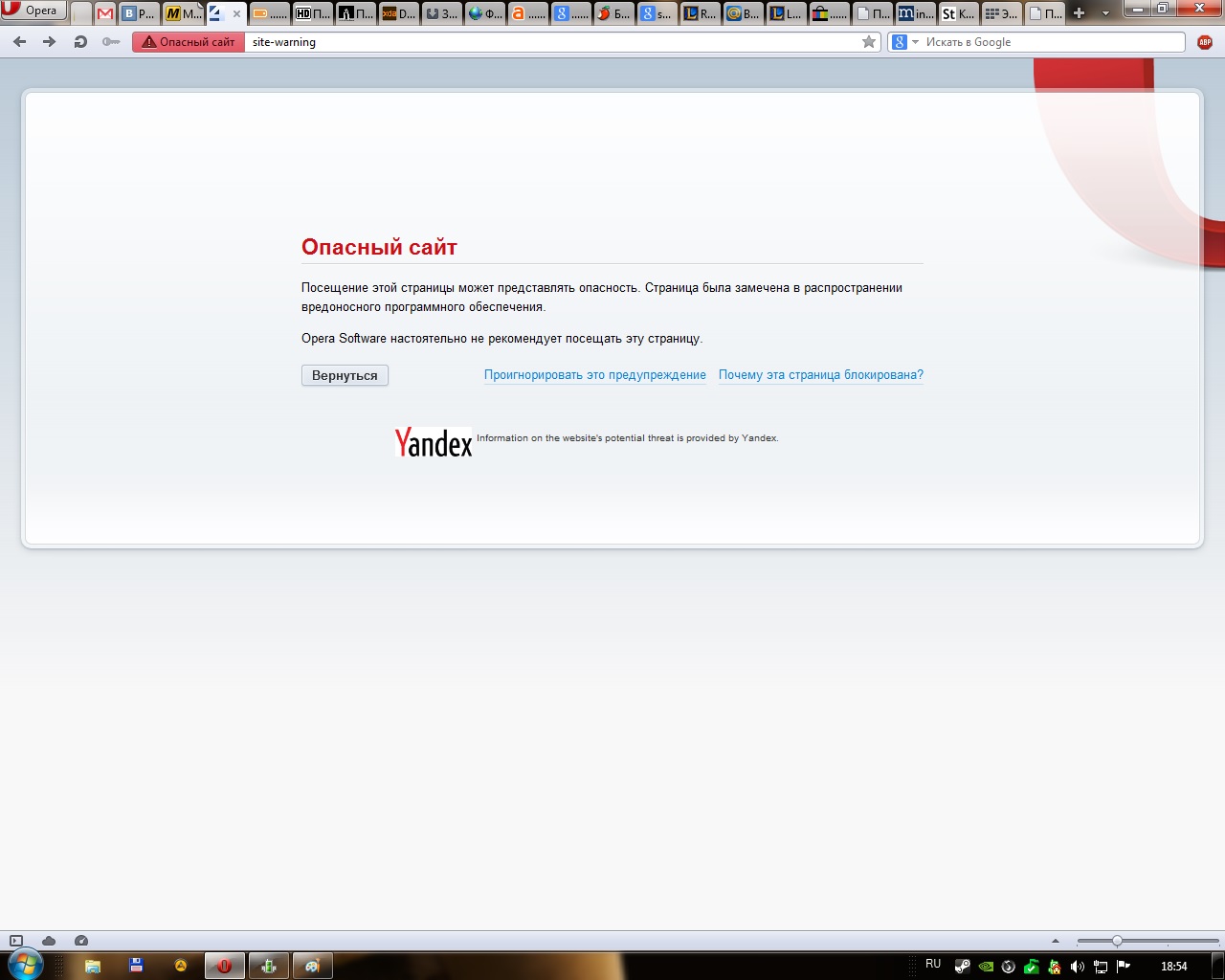
Task: Click the clock showing 18:54
Action: (x=1173, y=967)
